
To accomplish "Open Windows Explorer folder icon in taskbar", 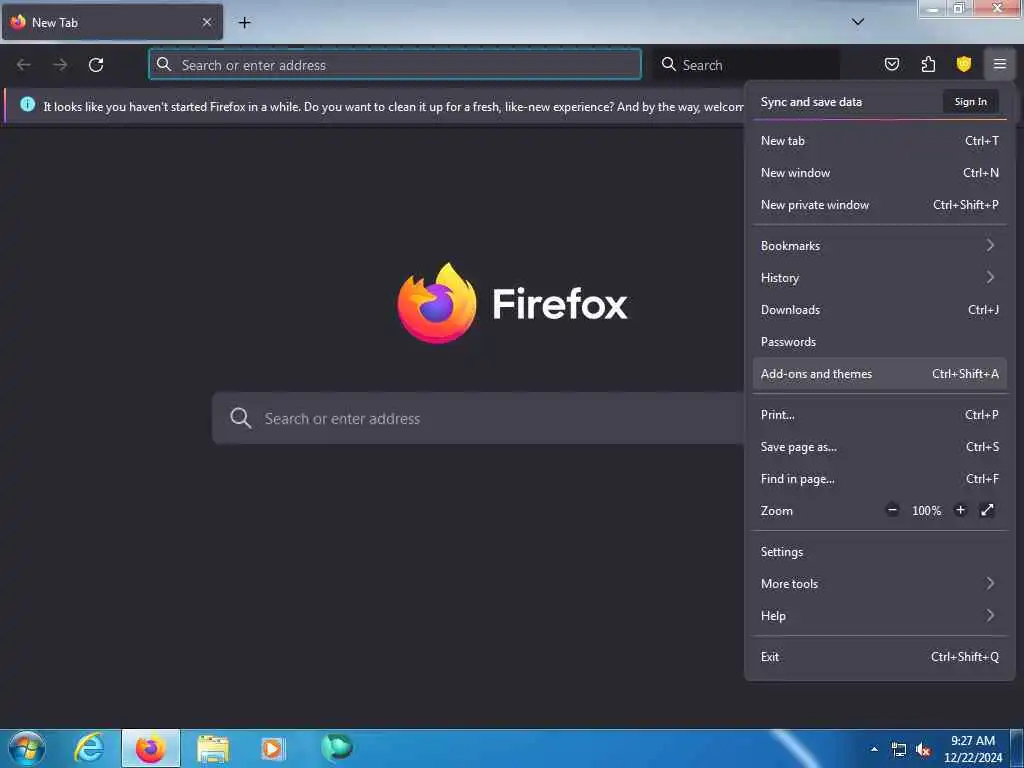I will pos(213,748).
